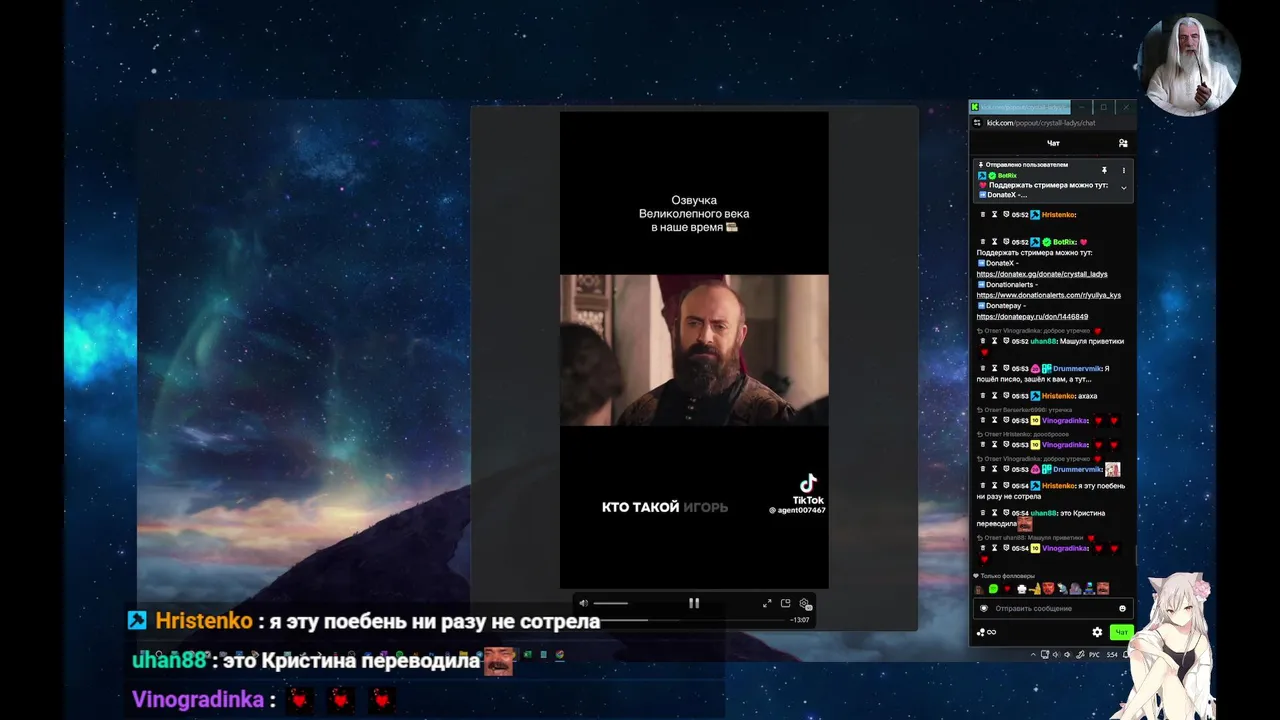1280x720 pixels.
Task: Open the video in fullscreen mode
Action: (x=767, y=603)
